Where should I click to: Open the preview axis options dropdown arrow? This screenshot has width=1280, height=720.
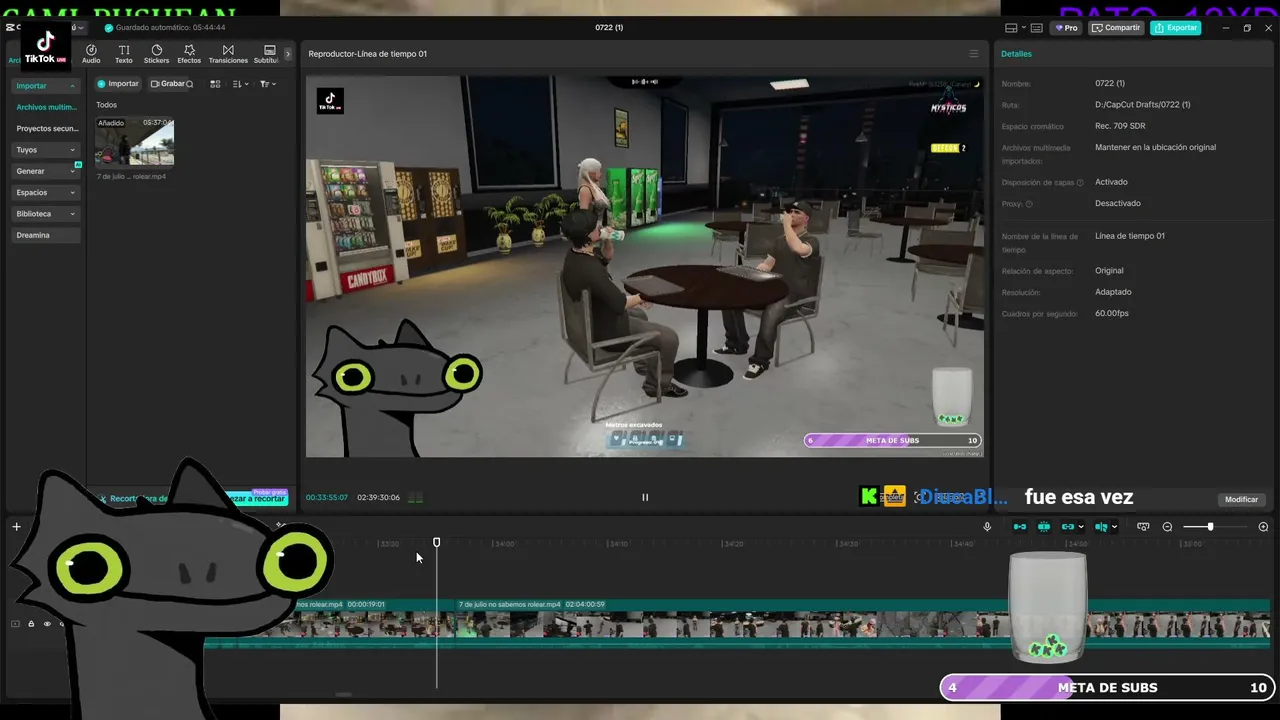click(x=1114, y=527)
